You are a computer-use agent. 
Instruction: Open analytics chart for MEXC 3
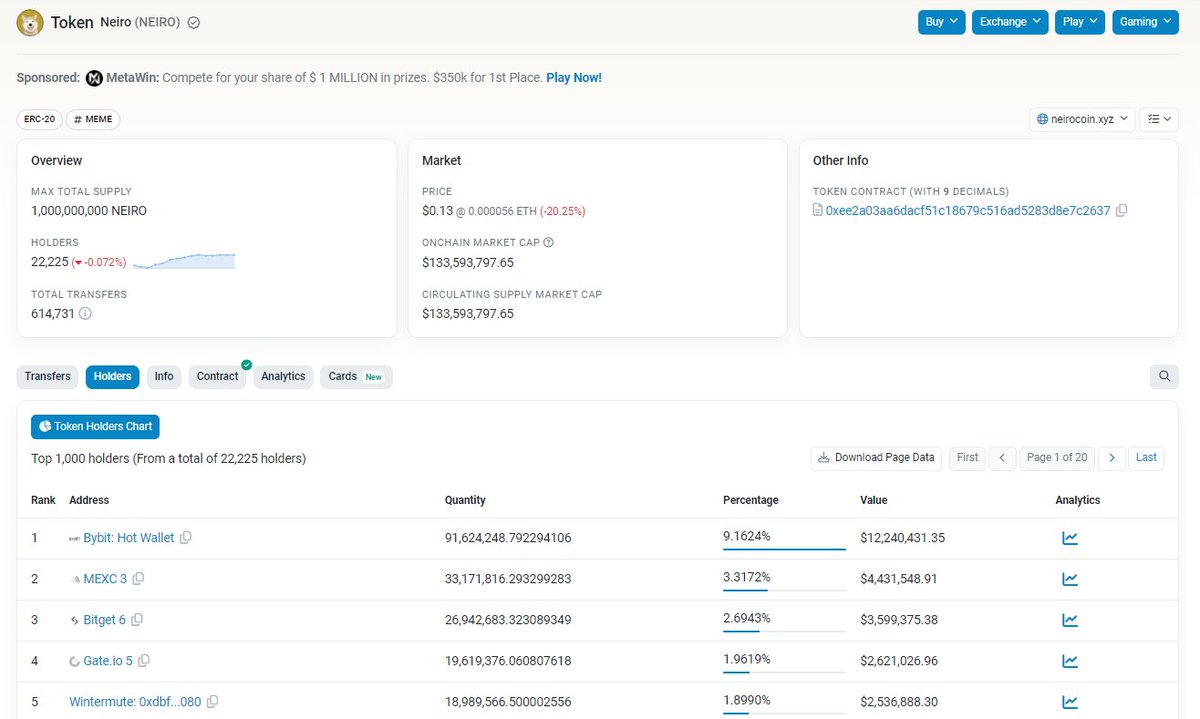(1070, 579)
